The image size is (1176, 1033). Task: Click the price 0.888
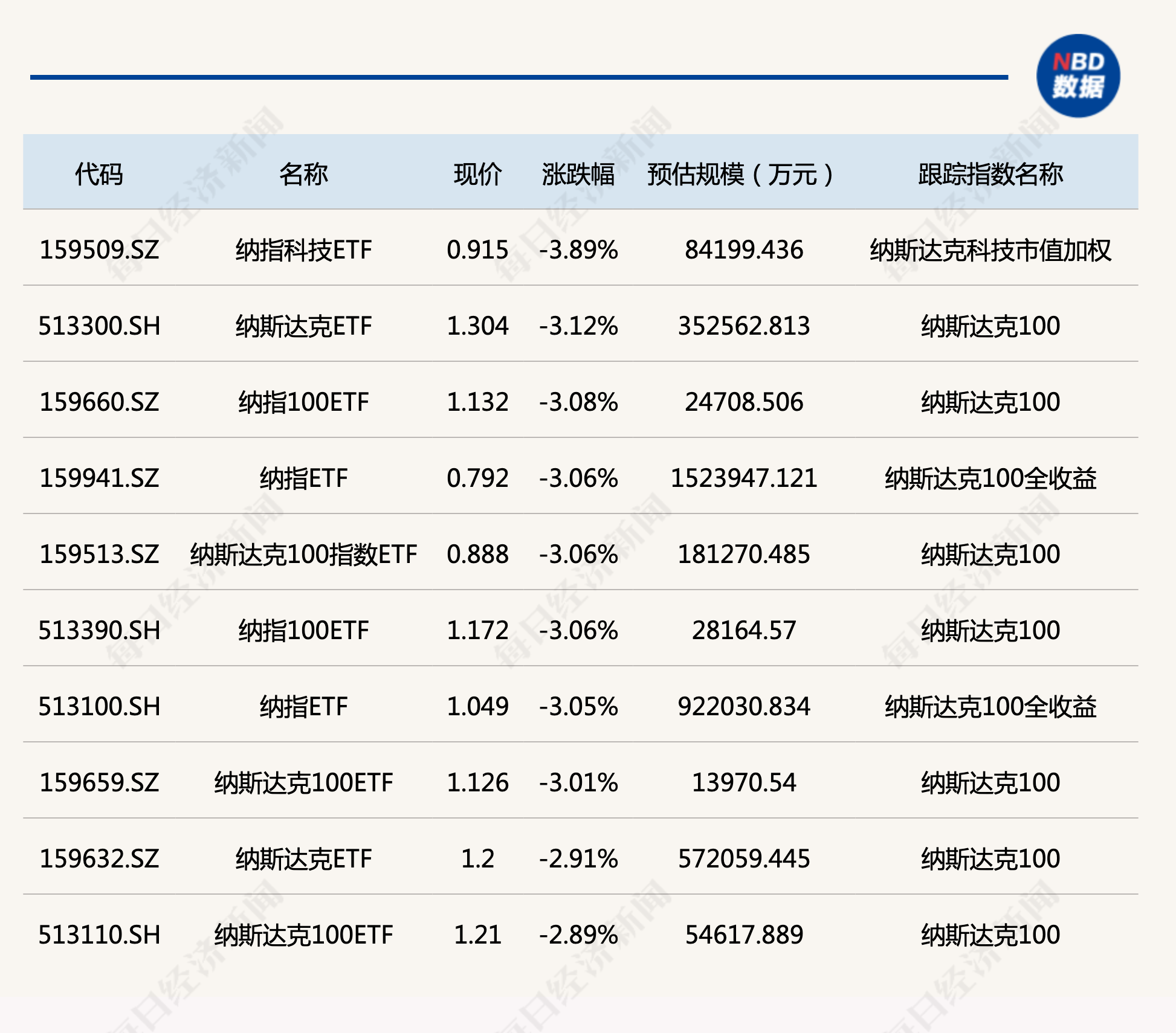coord(477,555)
